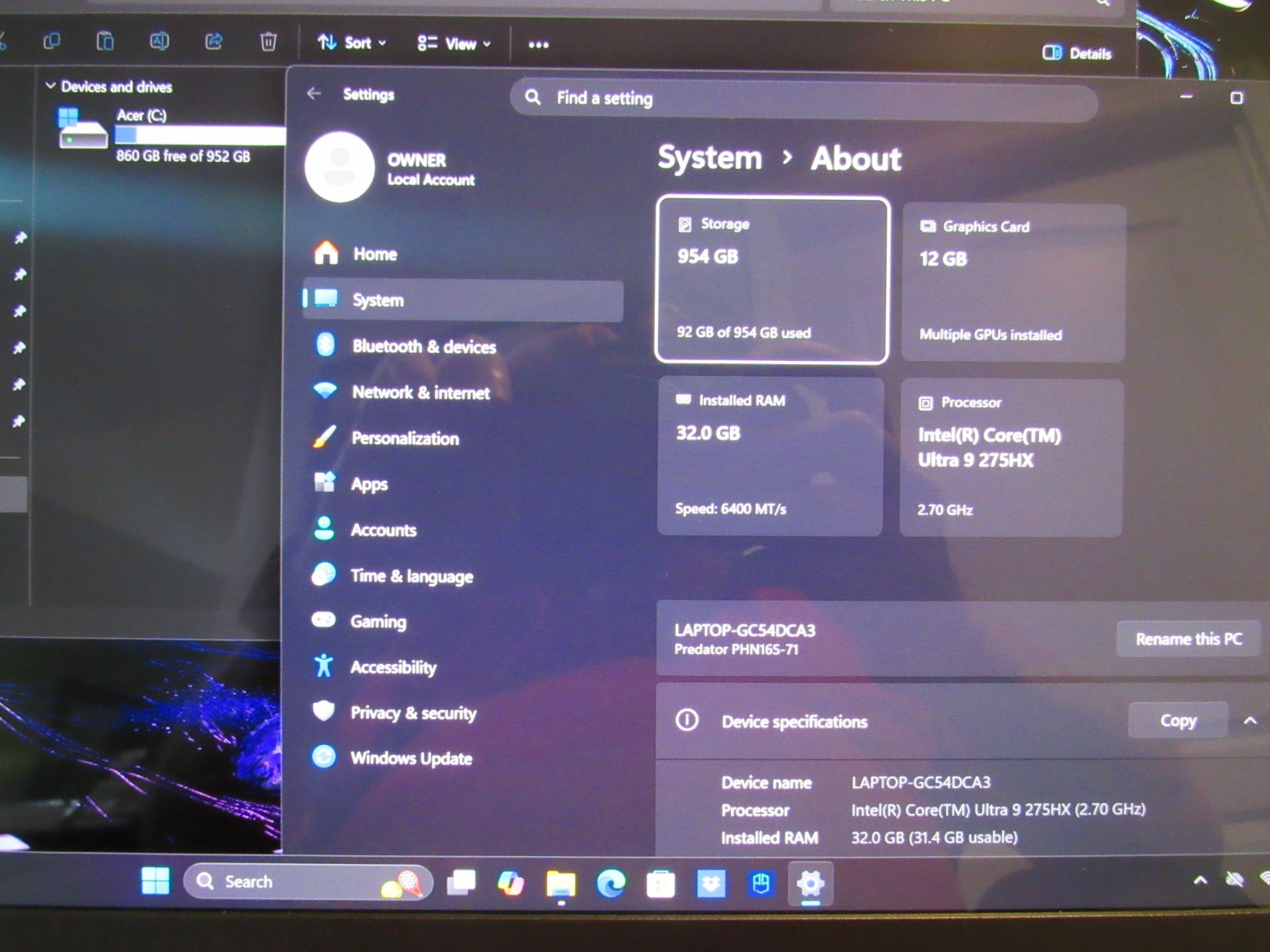
Task: Click the Find a setting search box
Action: click(x=803, y=98)
